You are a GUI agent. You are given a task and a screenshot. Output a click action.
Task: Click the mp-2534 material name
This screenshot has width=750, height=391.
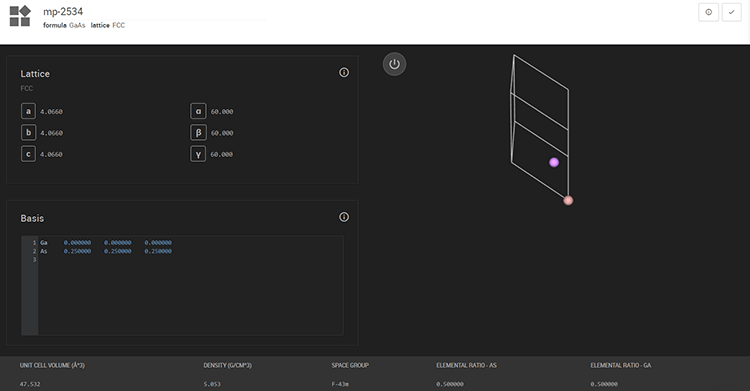click(63, 11)
